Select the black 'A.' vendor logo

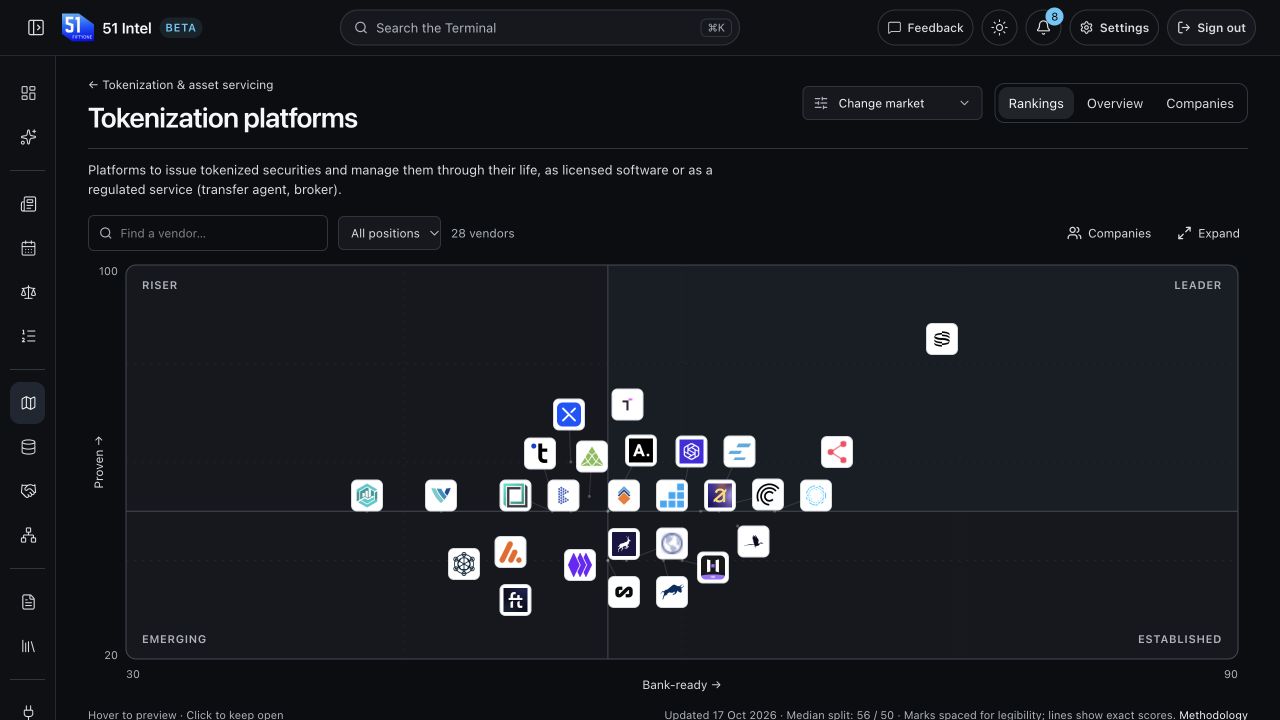641,451
